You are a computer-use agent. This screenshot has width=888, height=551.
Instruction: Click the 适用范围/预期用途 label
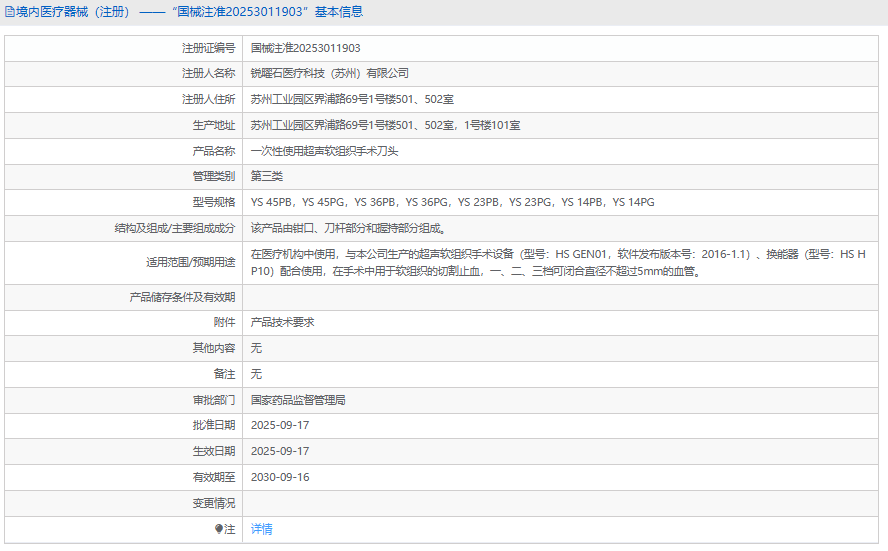click(x=190, y=262)
